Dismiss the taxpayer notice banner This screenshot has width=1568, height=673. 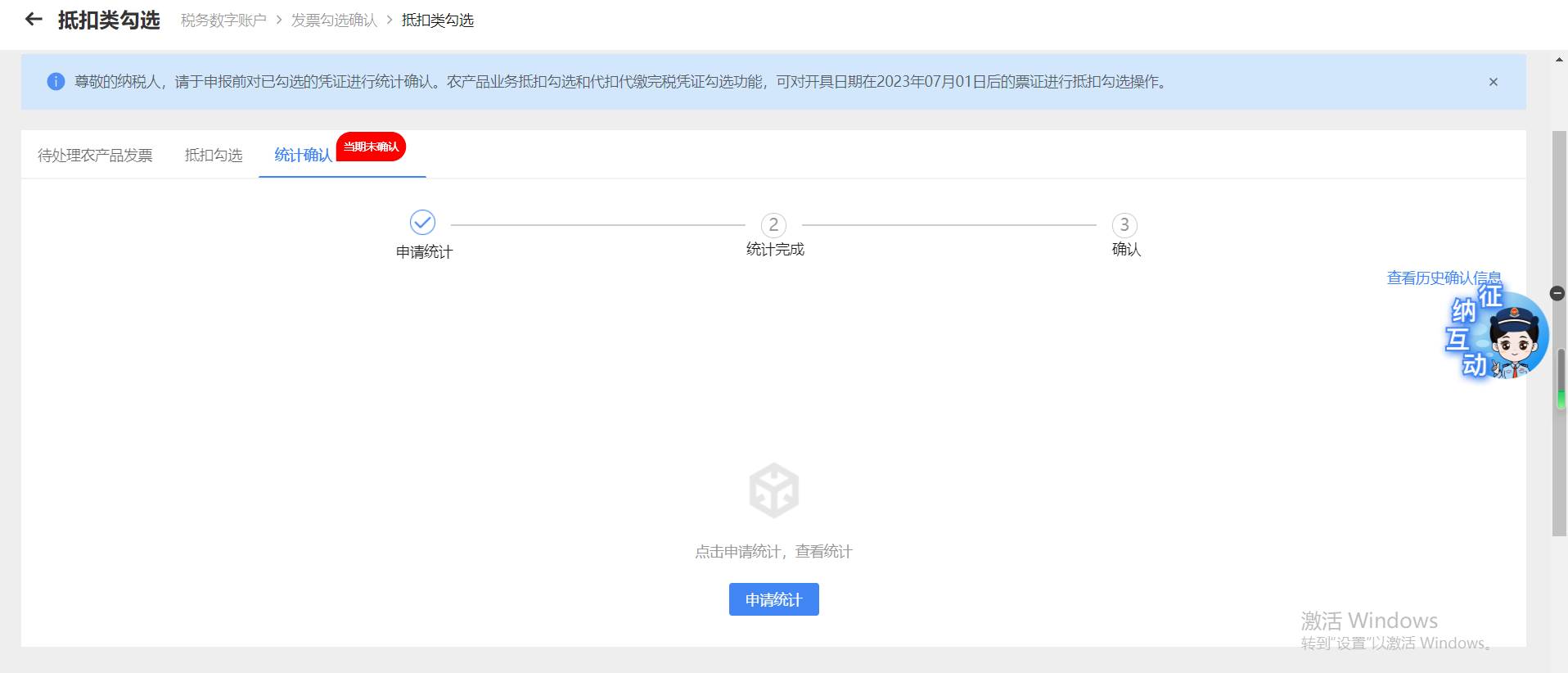pyautogui.click(x=1493, y=82)
